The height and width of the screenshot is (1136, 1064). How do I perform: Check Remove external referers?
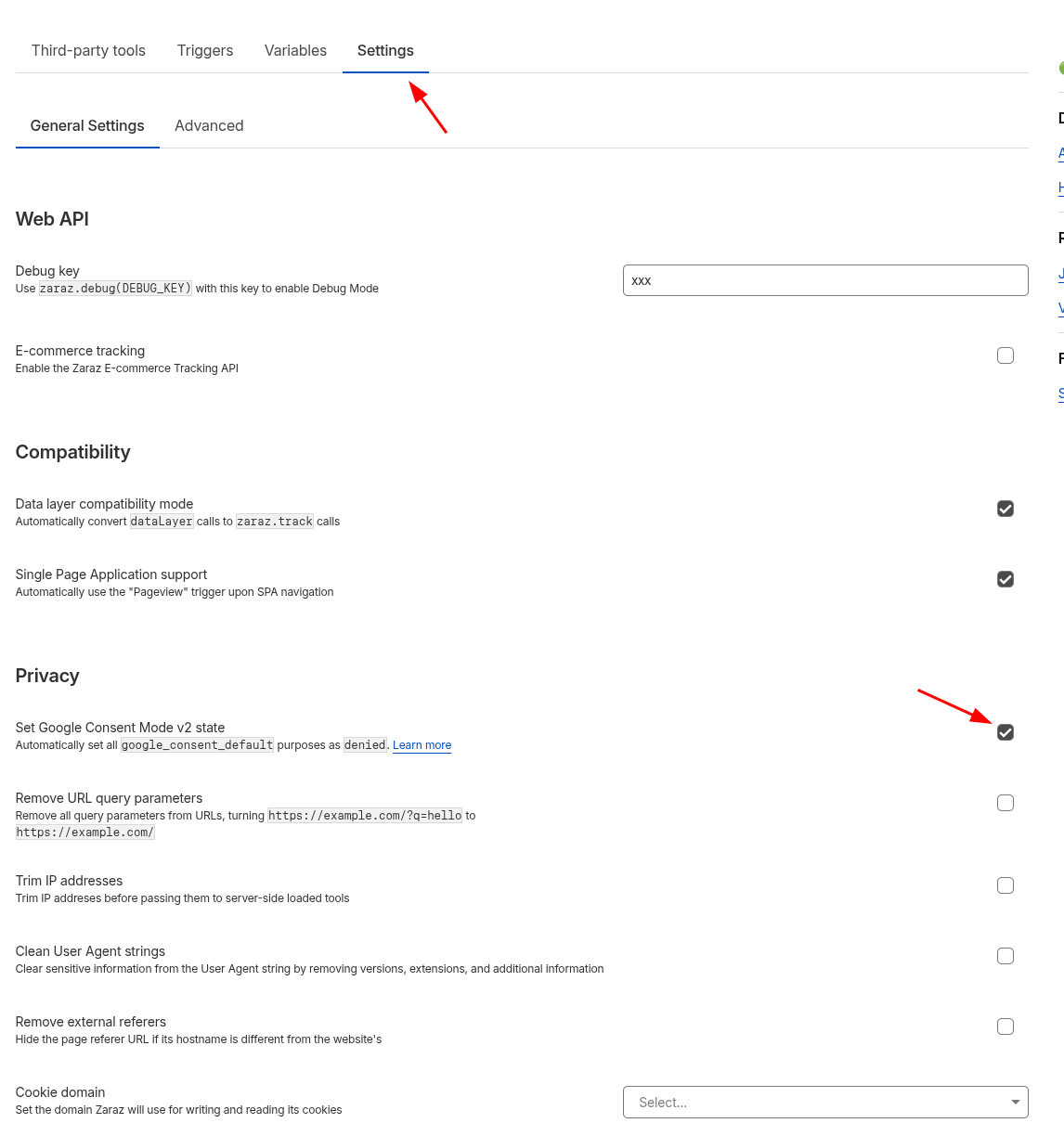(1006, 1026)
